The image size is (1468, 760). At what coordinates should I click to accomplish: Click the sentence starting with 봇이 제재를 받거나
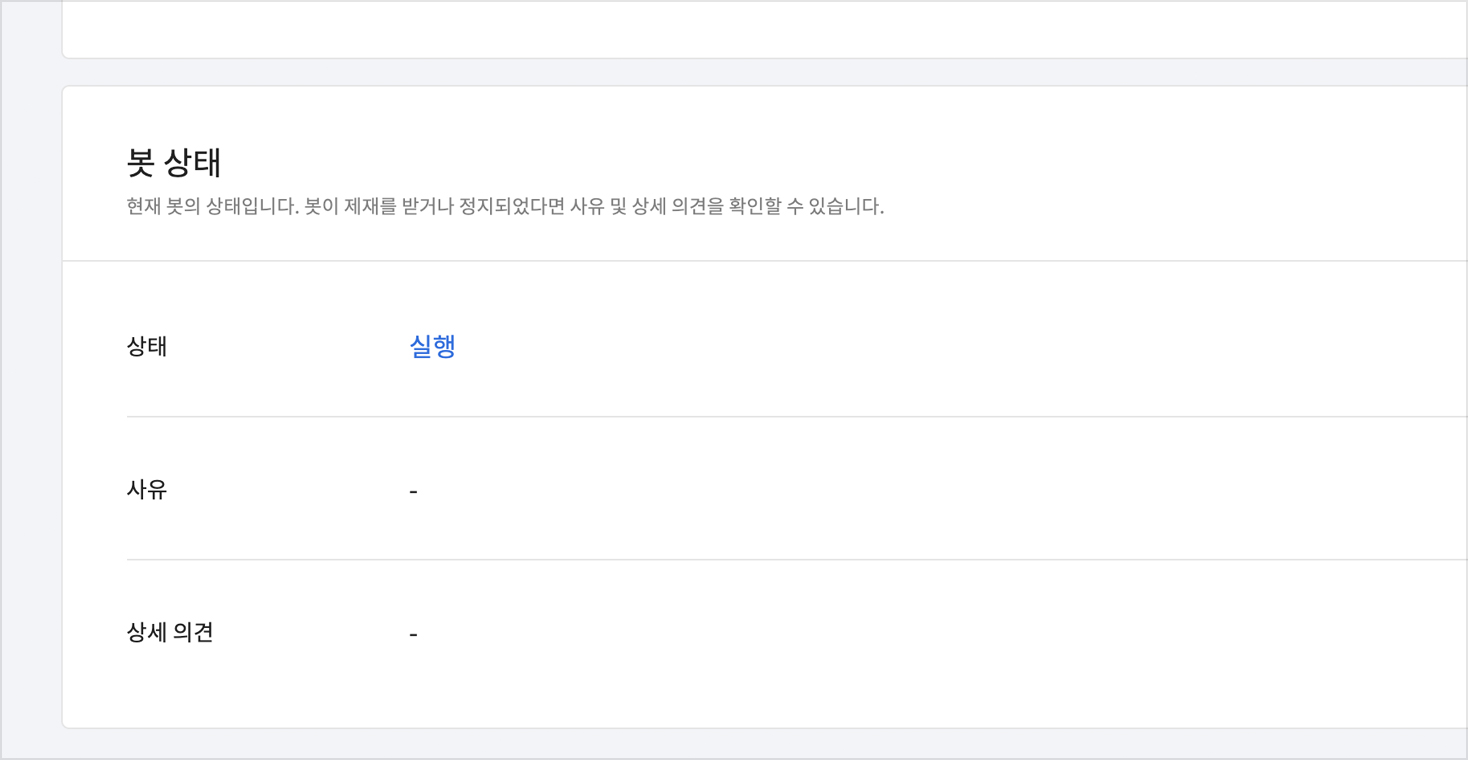[x=590, y=207]
